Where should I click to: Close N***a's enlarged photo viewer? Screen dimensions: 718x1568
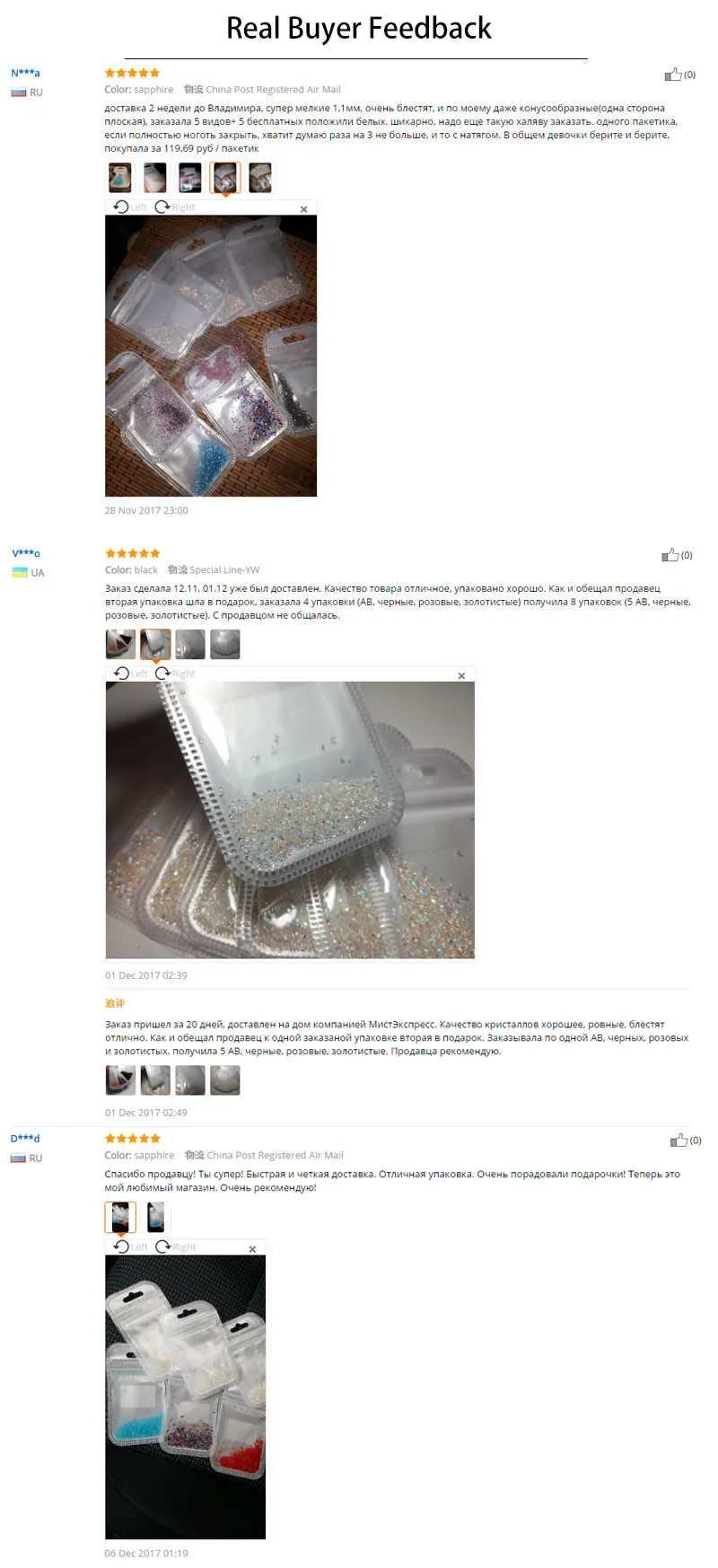pos(303,209)
